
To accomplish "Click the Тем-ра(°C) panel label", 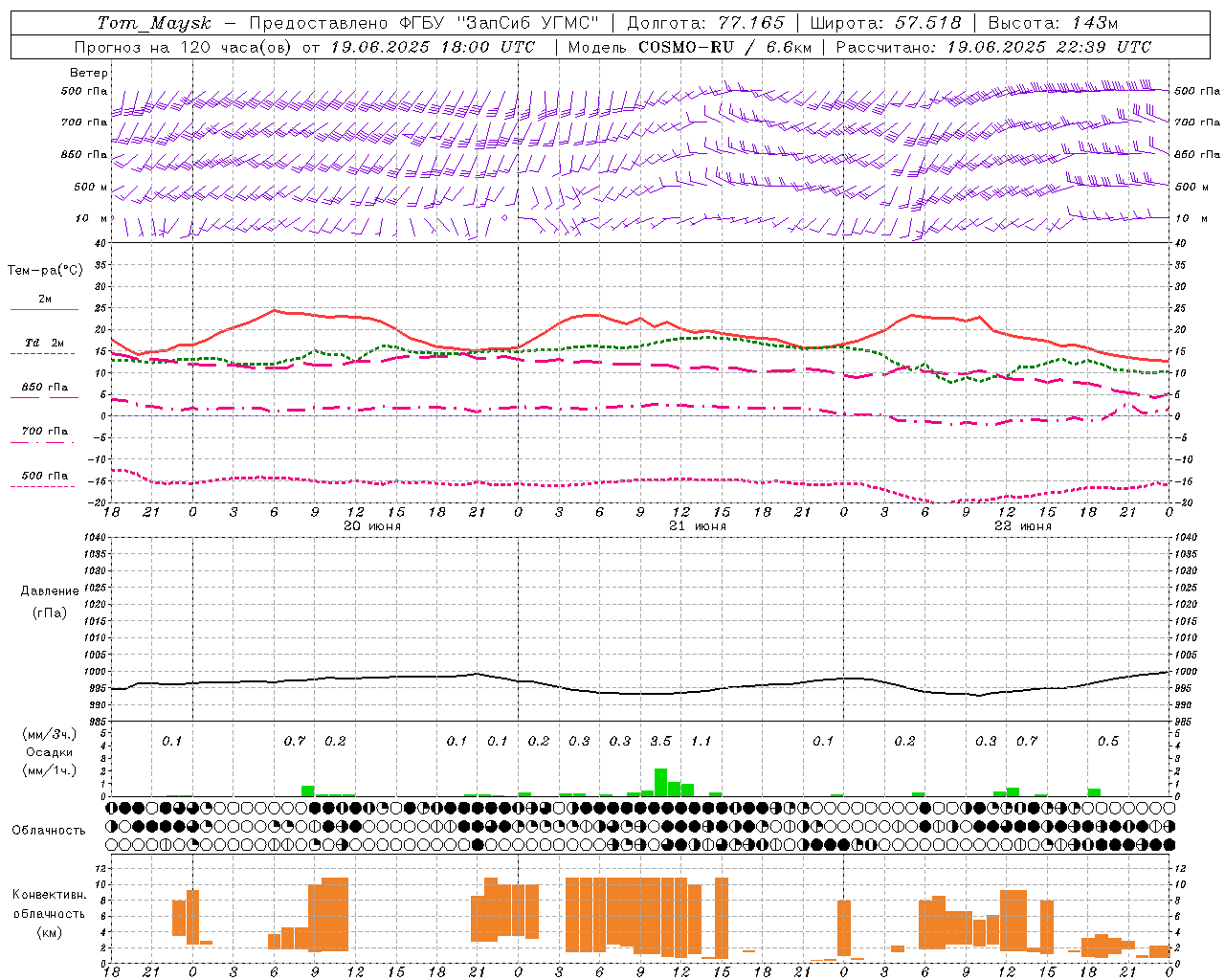I will pos(45,271).
